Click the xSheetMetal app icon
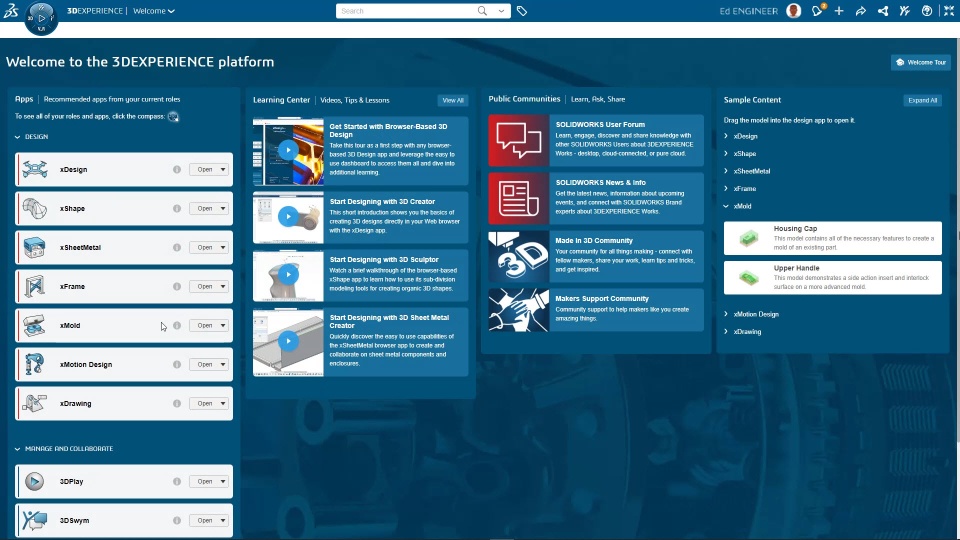Screen dimensions: 960x540 tap(34, 247)
